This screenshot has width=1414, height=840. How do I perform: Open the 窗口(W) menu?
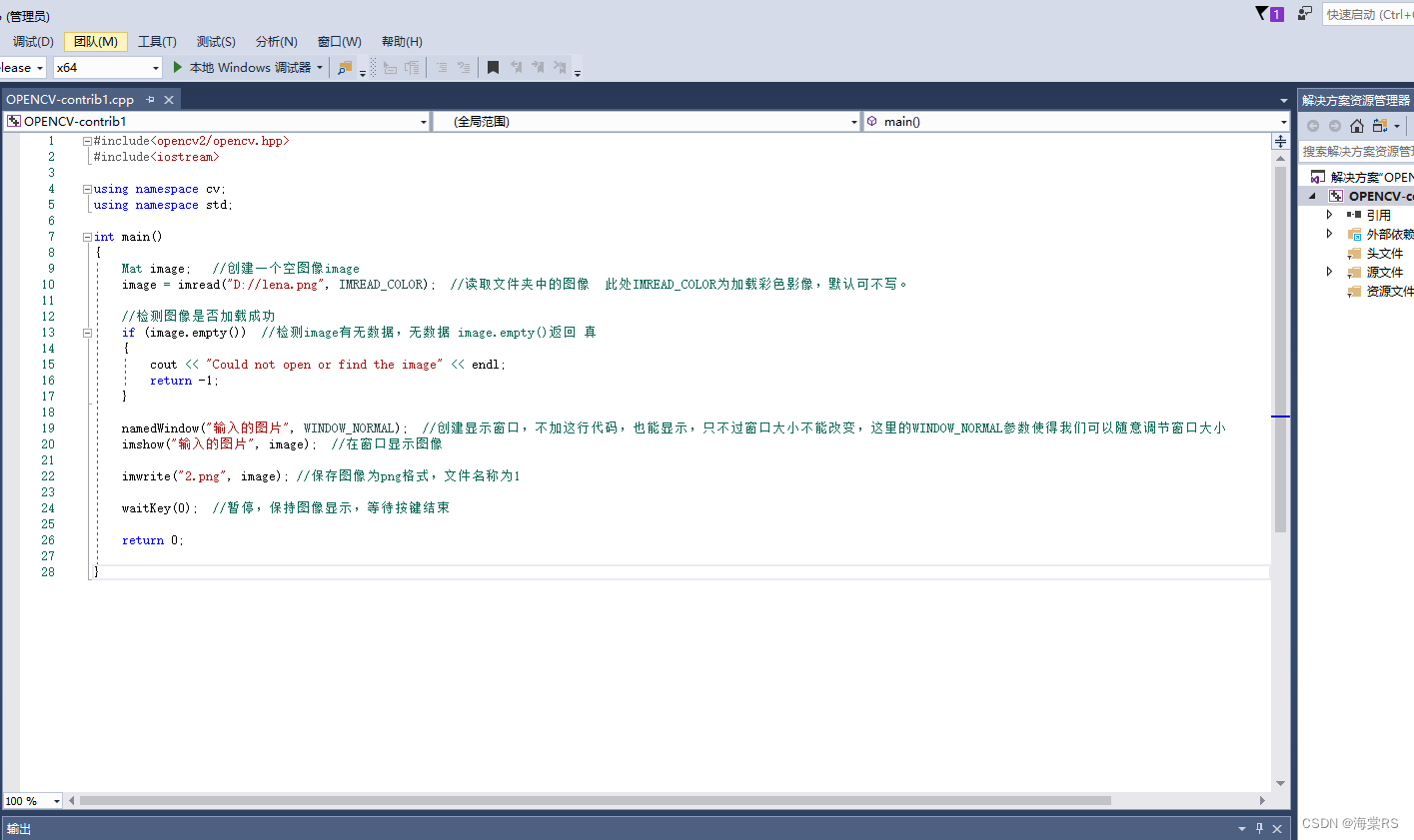(340, 41)
